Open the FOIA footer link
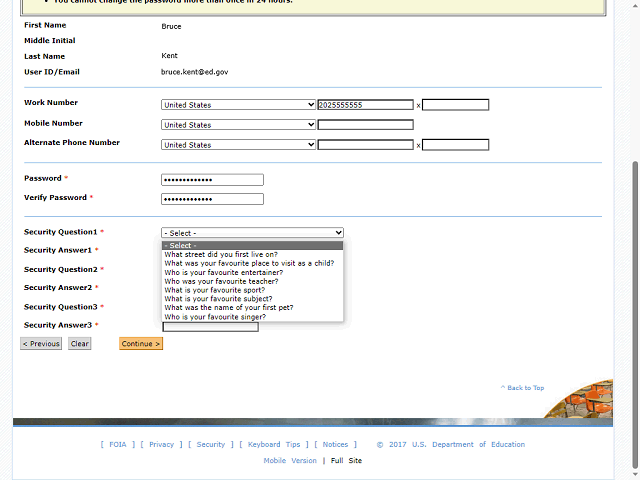Viewport: 640px width, 480px height. coord(118,444)
